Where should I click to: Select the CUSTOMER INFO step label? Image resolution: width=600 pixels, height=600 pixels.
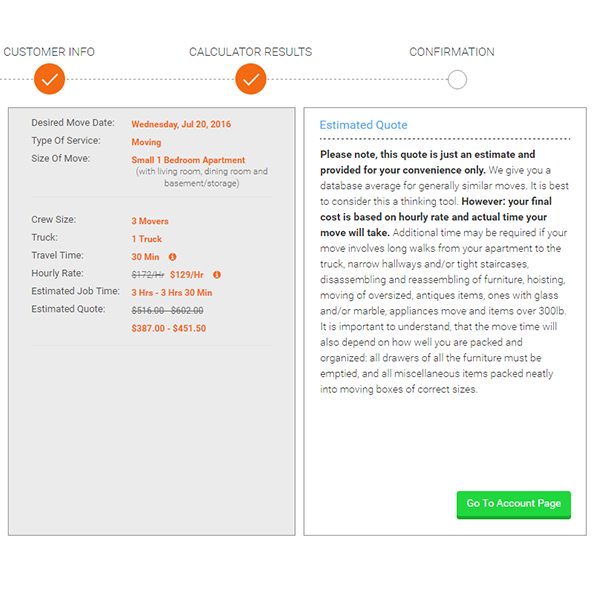(x=49, y=52)
